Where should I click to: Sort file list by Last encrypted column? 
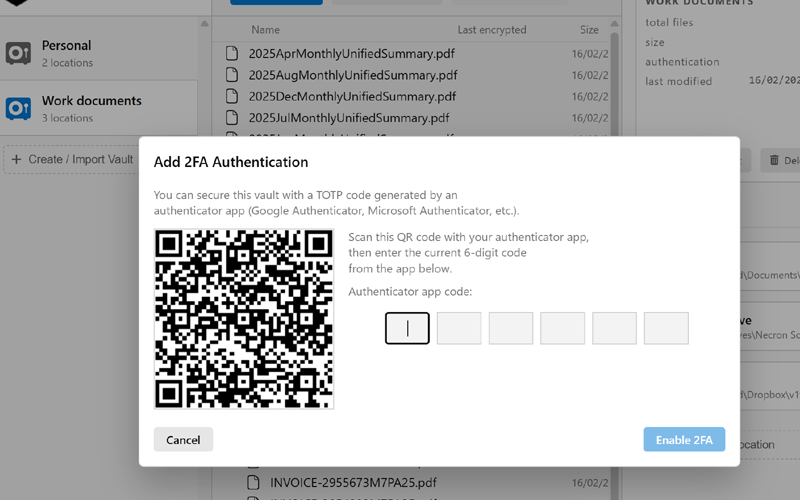tap(492, 30)
